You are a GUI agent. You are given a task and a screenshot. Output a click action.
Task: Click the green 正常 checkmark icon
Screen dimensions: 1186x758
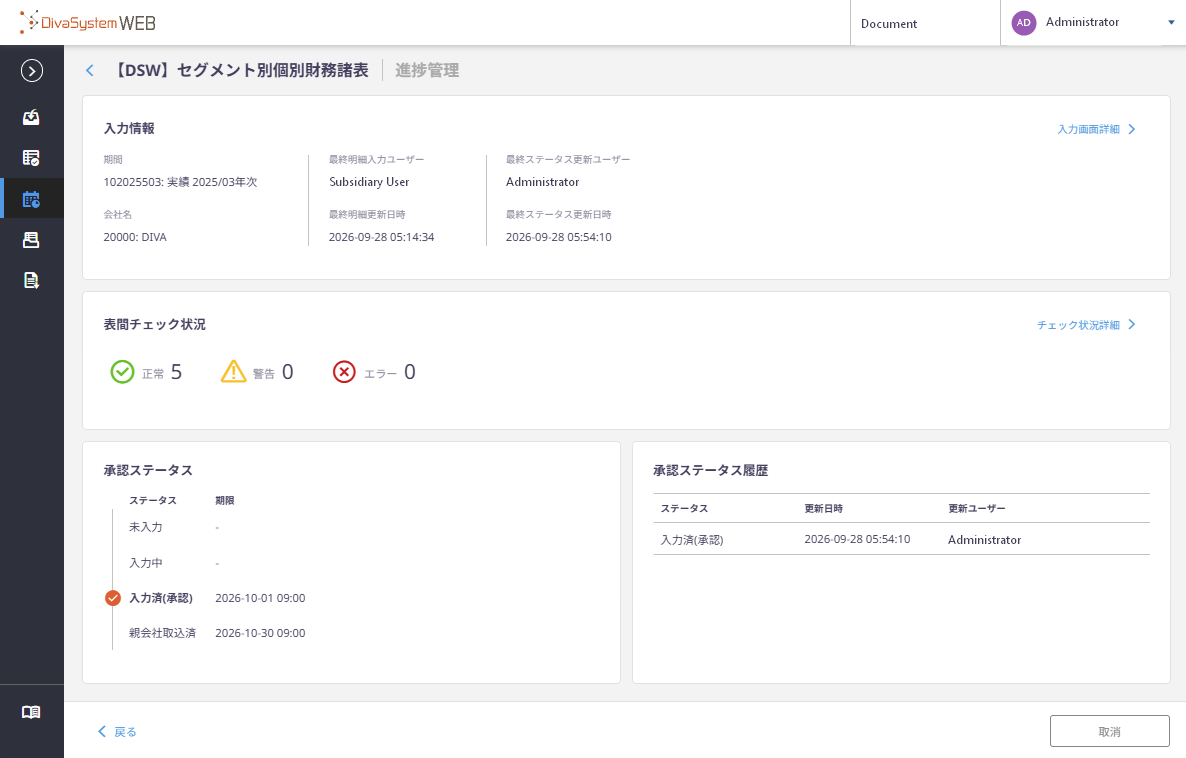pyautogui.click(x=123, y=372)
